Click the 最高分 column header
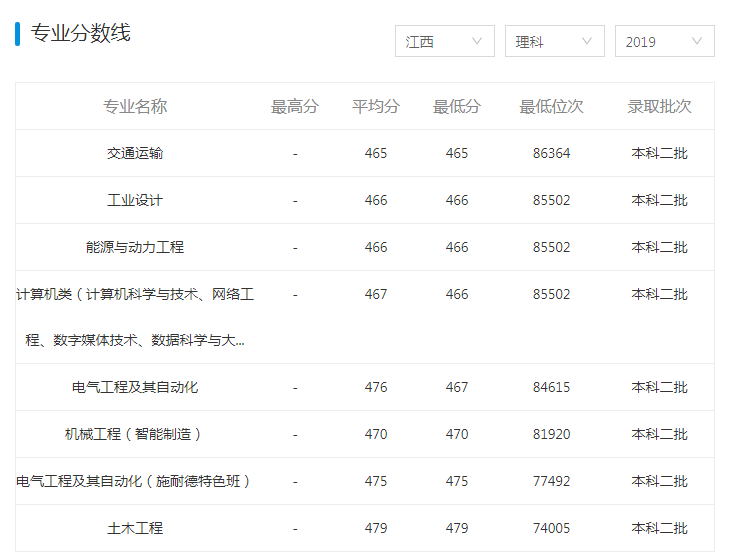Viewport: 753px width, 554px height. tap(295, 106)
